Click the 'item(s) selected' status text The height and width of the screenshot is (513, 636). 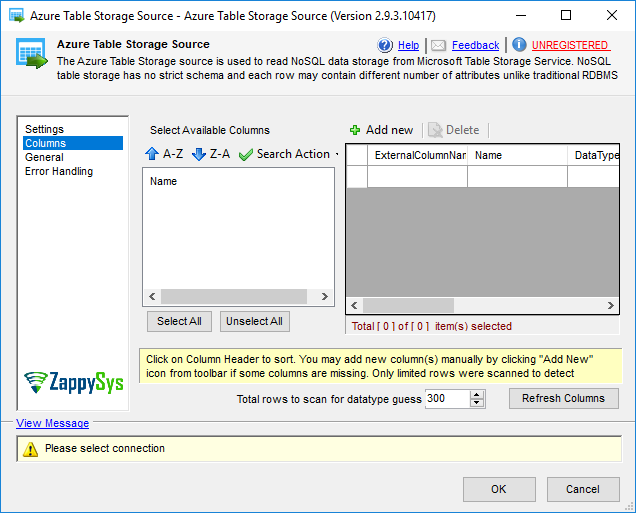(x=473, y=326)
